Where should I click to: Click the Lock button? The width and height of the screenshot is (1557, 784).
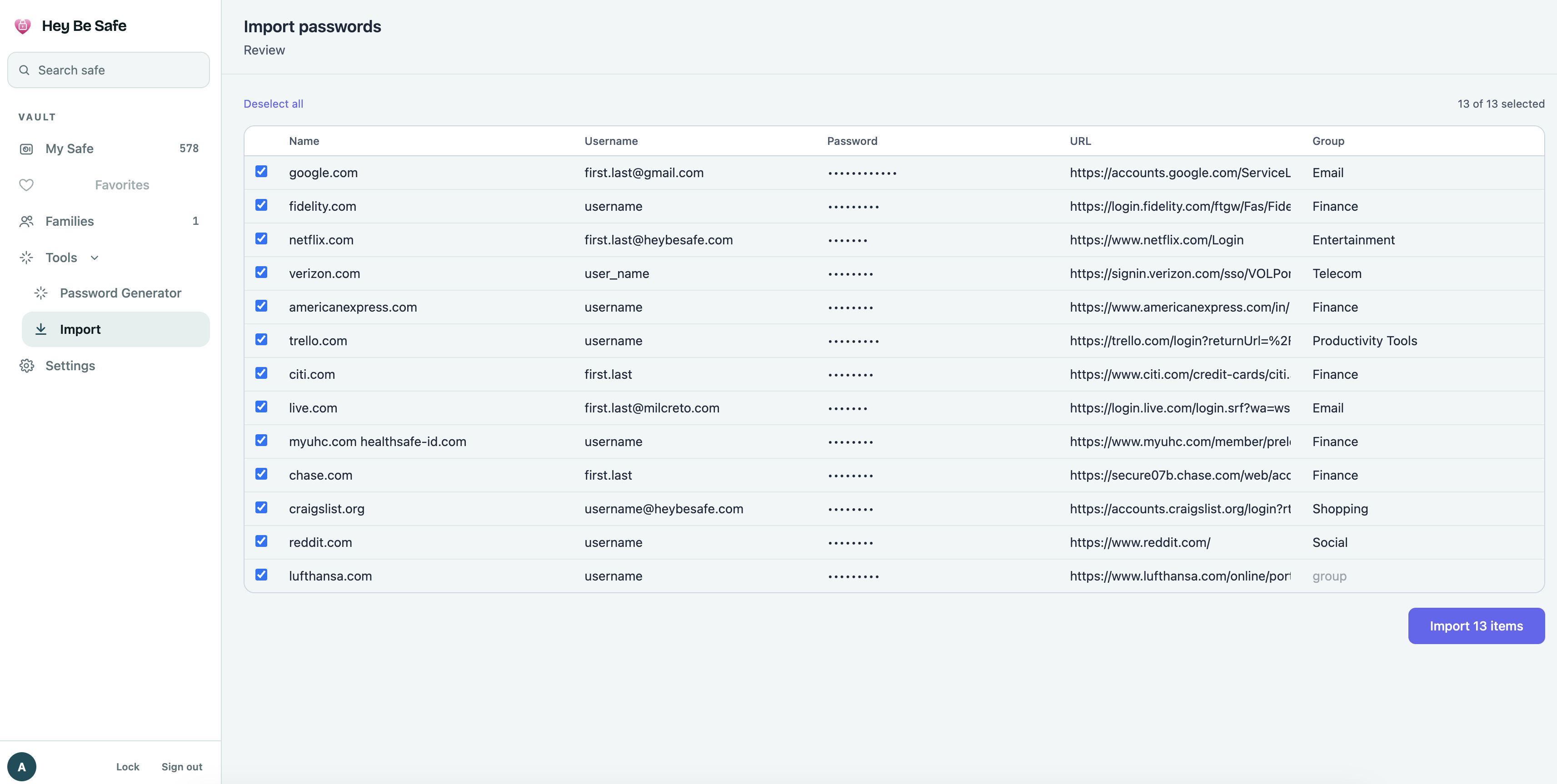(128, 766)
